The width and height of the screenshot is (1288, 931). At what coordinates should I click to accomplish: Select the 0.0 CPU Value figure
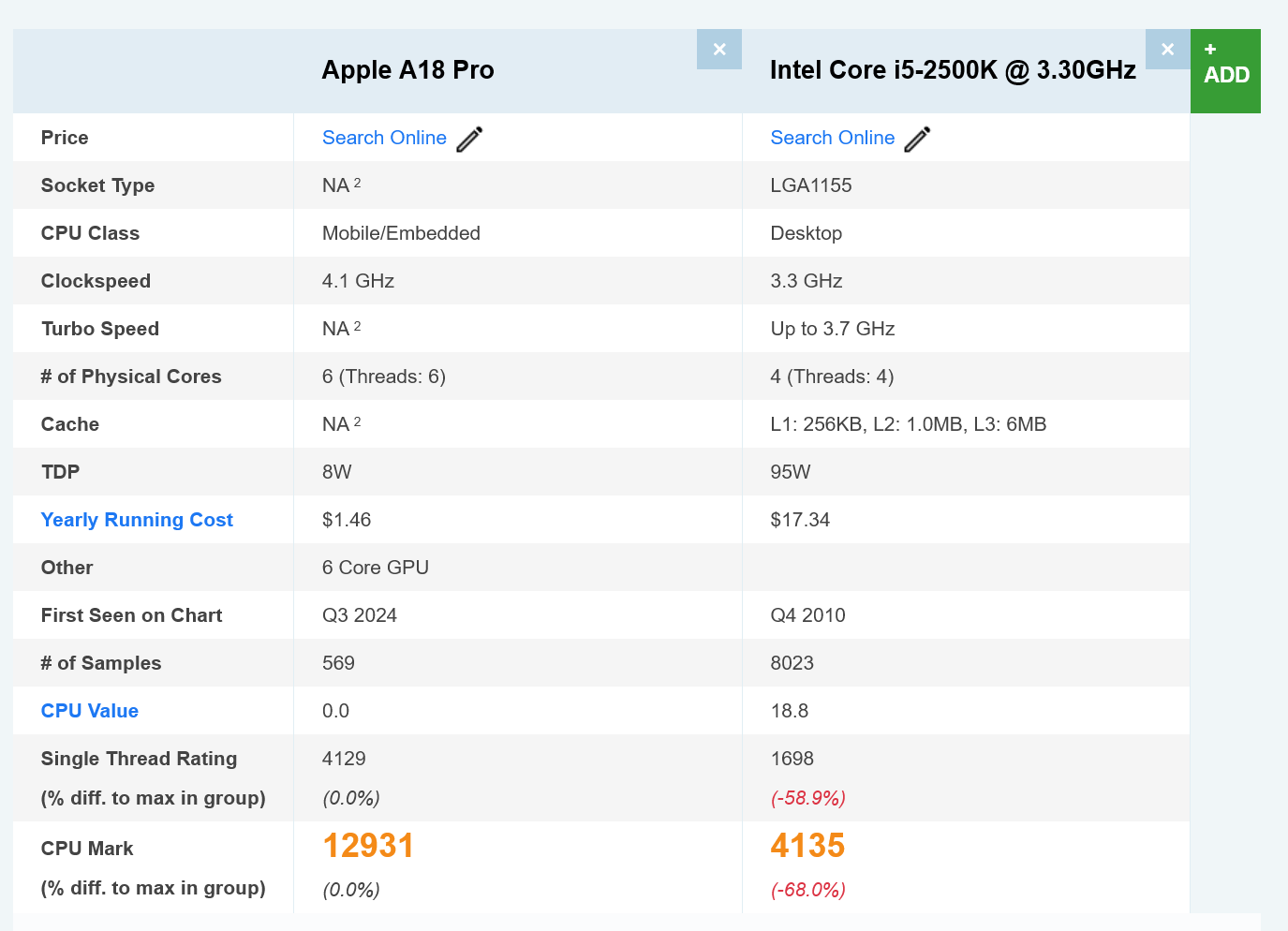point(335,711)
